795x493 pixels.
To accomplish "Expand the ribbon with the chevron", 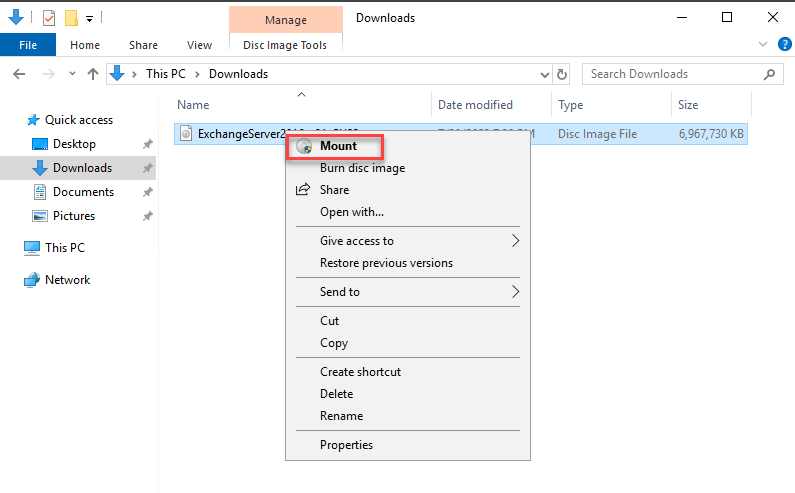I will (763, 44).
